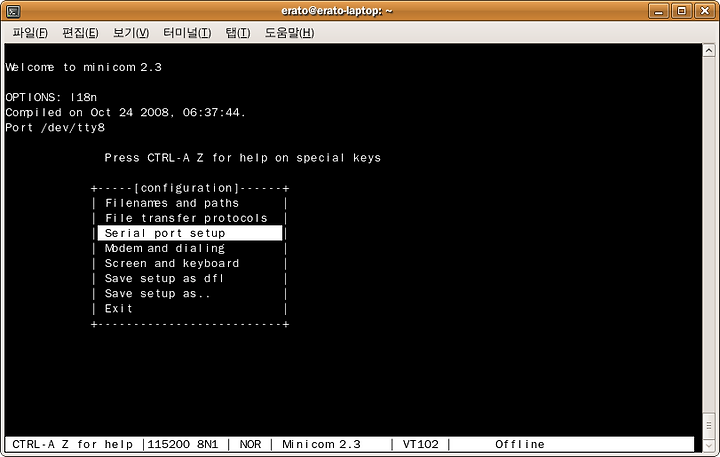Click the scrollbar down arrow

point(709,445)
